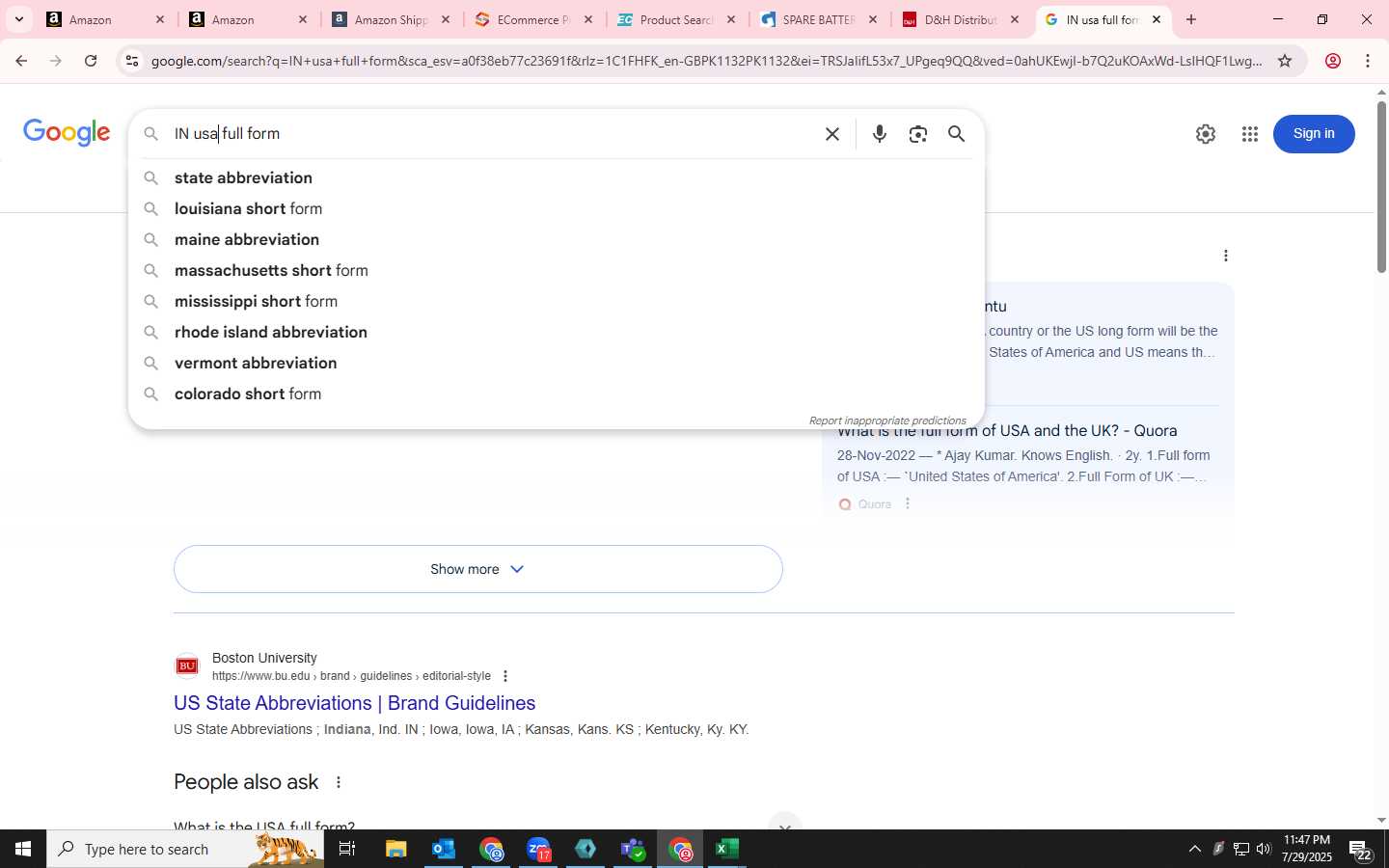The image size is (1389, 868).
Task: Open the Quora full form of USA result
Action: point(1007,431)
